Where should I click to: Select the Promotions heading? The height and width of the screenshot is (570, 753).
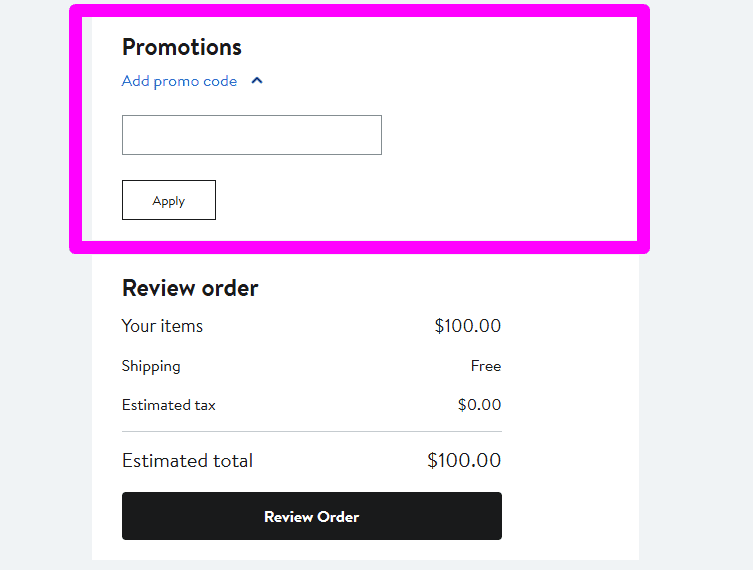182,47
